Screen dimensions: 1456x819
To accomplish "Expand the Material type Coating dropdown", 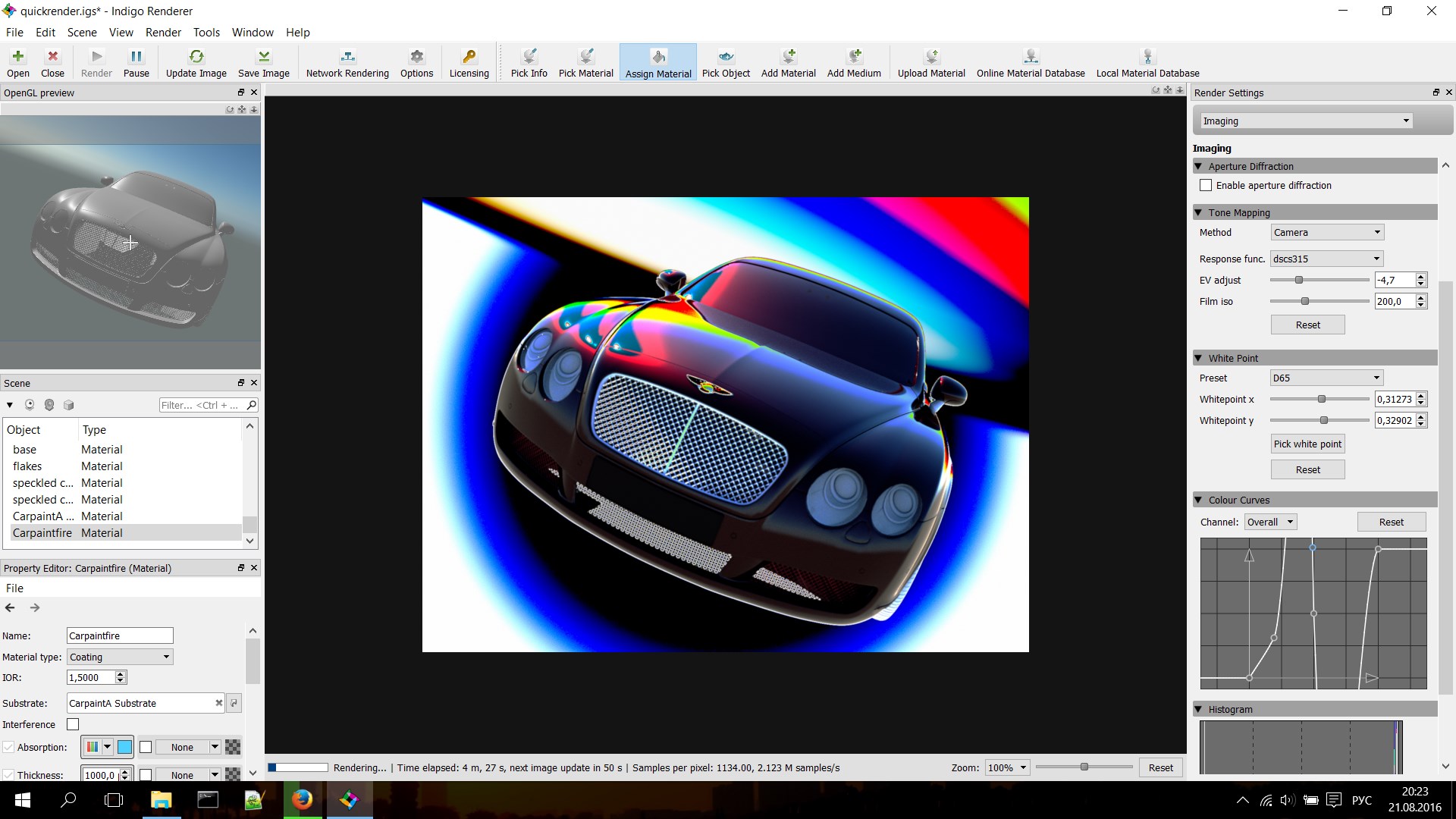I will (120, 657).
